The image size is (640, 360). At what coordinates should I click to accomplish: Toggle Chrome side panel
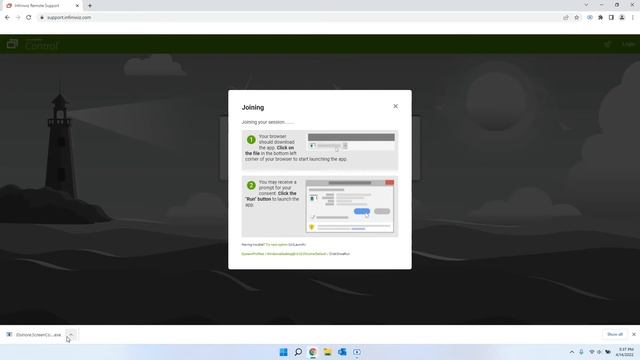611,18
